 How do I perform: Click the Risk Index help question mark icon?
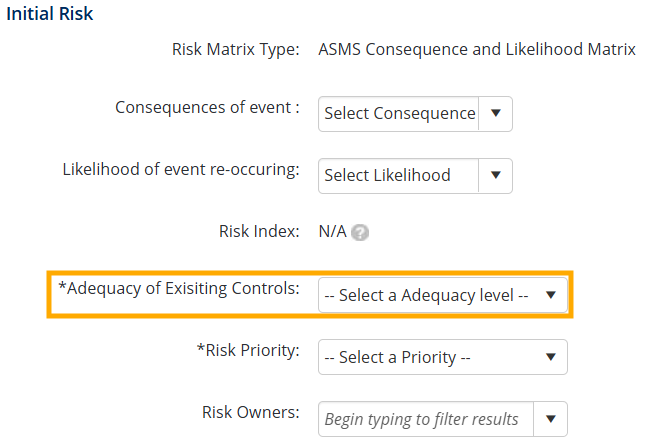[x=361, y=233]
